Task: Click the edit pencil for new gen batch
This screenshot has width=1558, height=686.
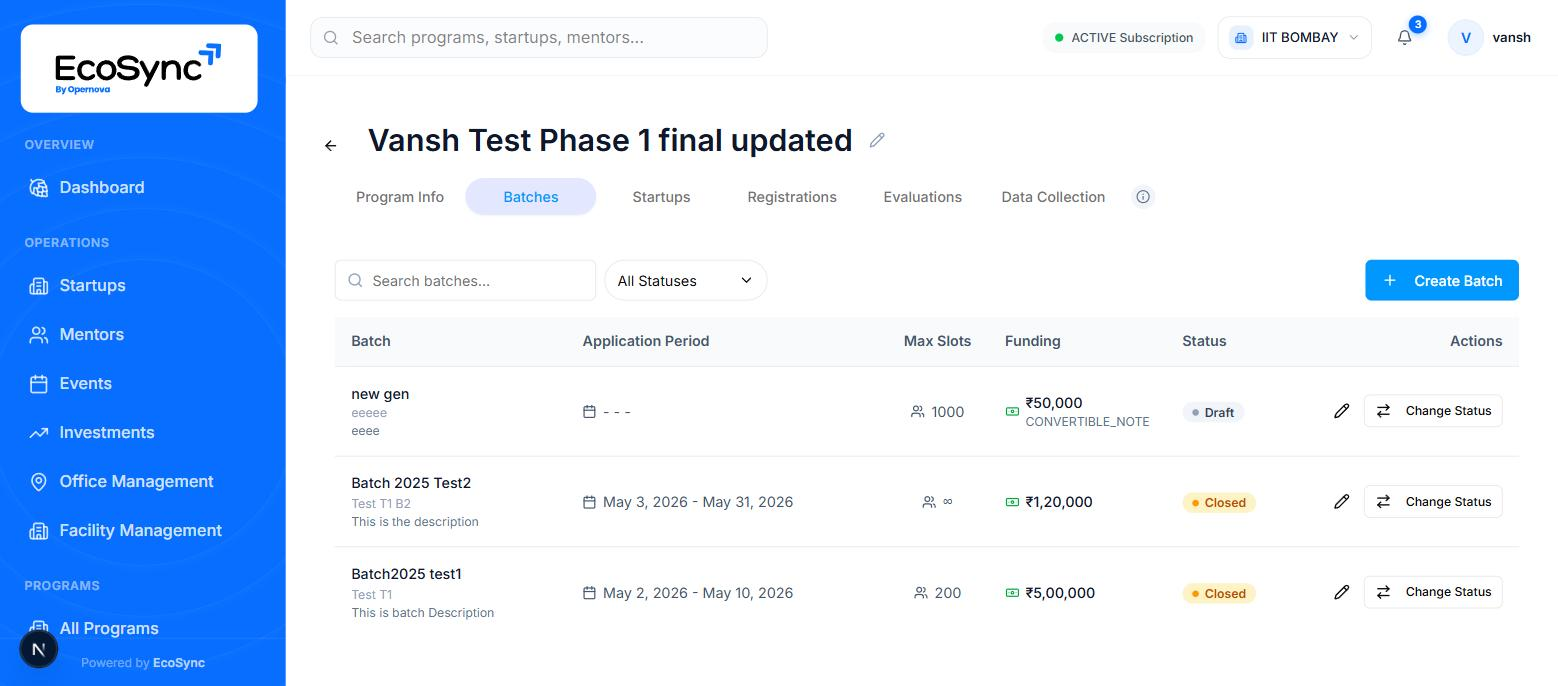Action: tap(1342, 411)
